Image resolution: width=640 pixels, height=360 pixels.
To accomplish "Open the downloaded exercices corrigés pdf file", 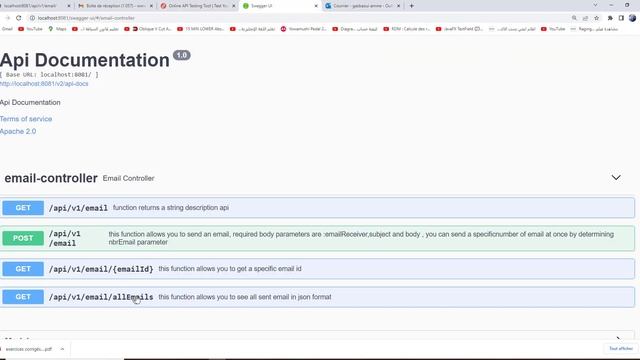I will (x=29, y=349).
